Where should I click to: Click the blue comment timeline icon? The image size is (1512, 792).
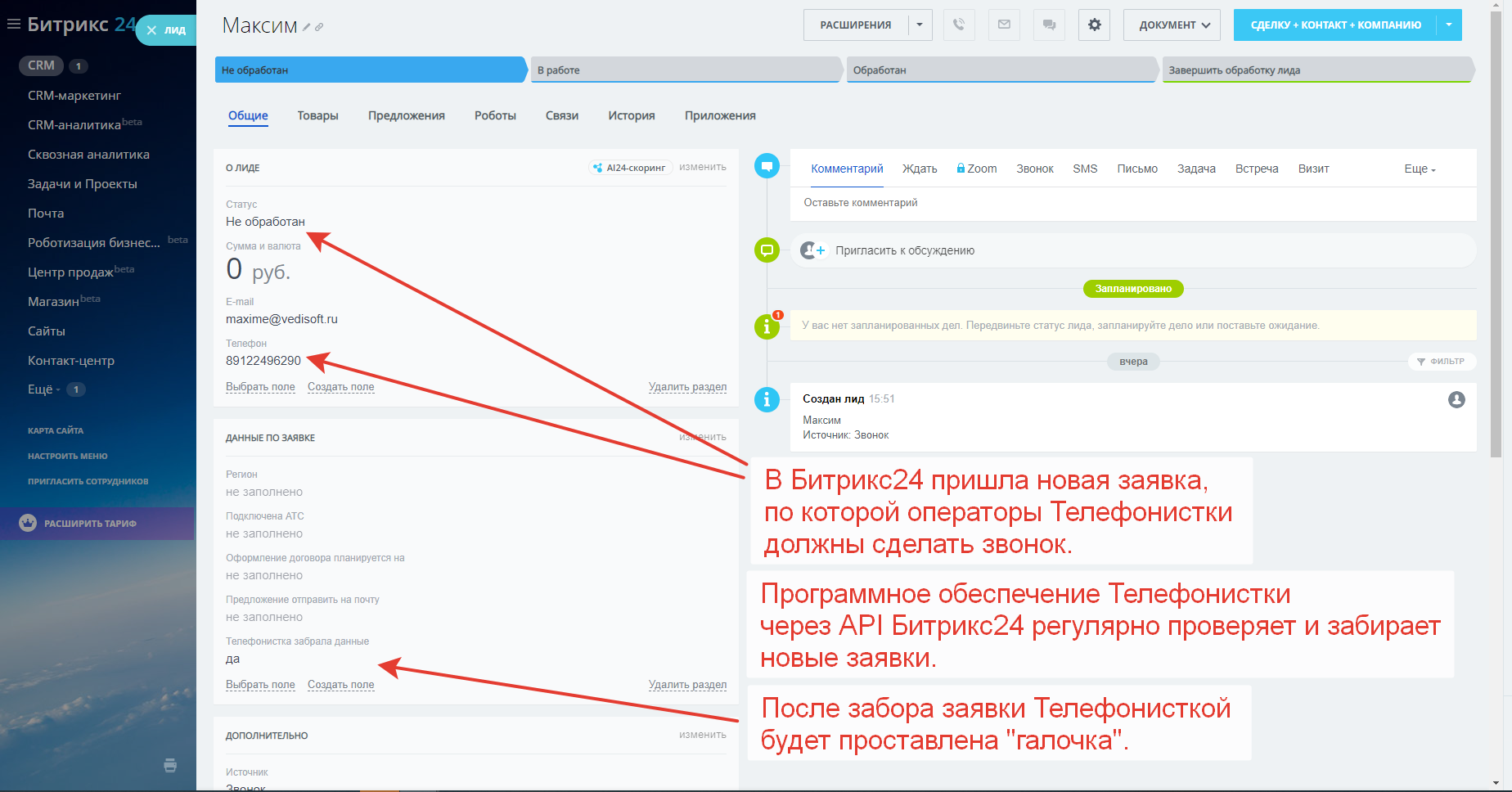pos(767,166)
